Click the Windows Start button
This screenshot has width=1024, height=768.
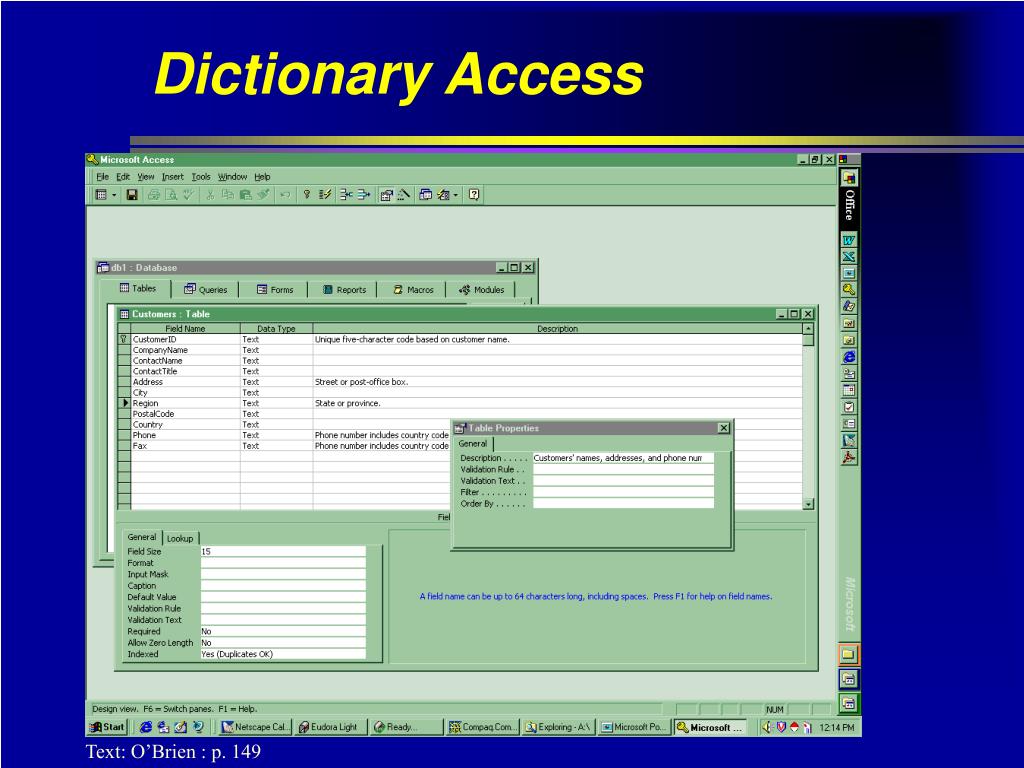point(106,727)
